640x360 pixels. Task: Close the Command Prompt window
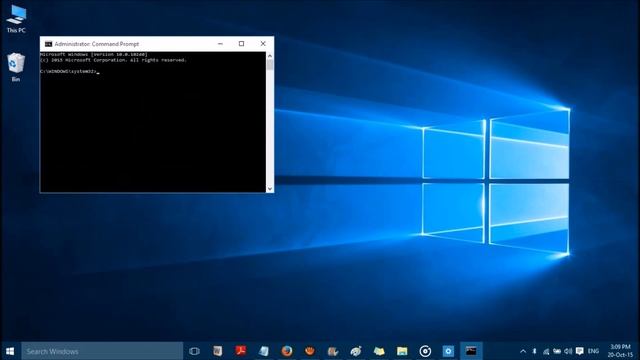tap(263, 44)
